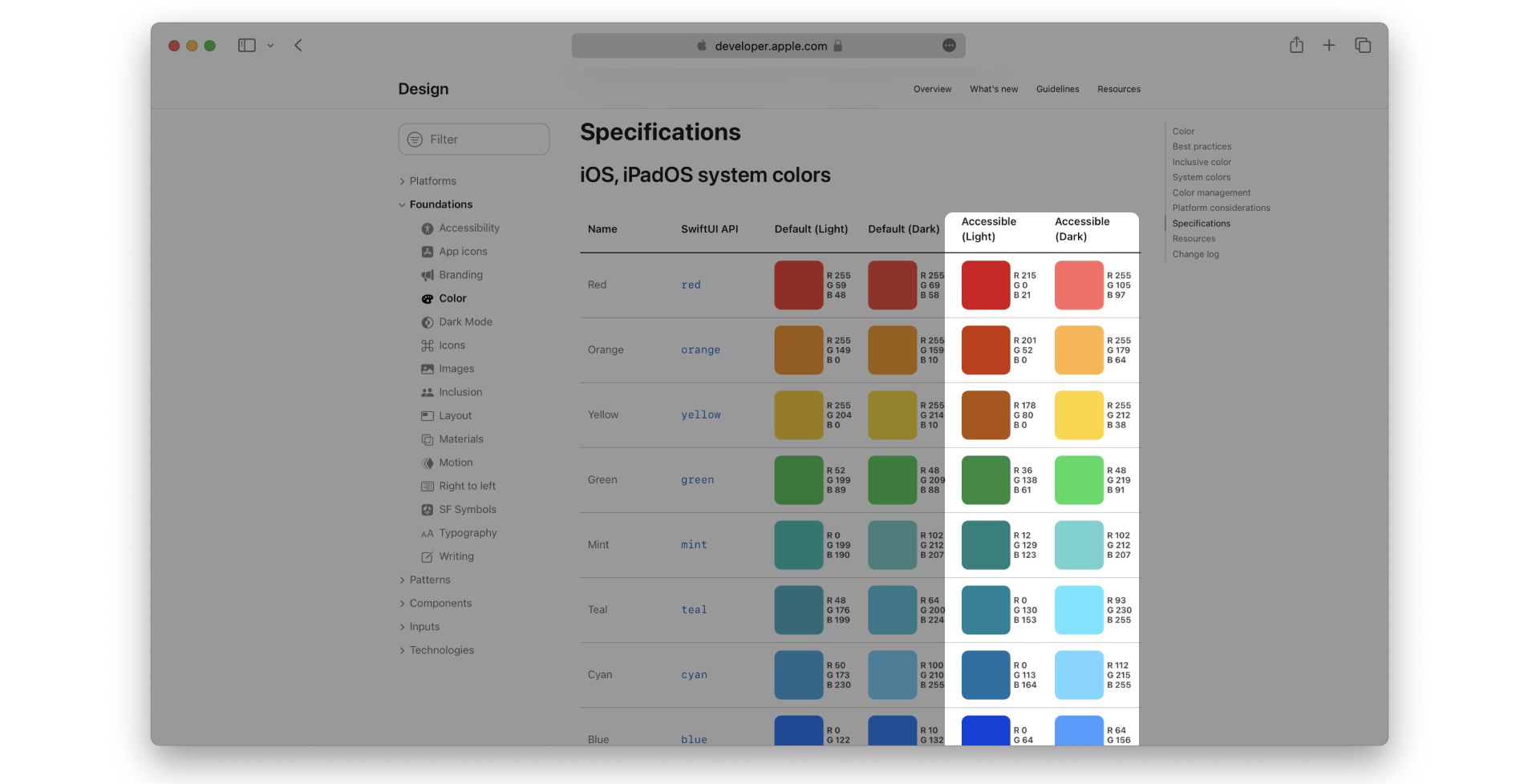Click the 'iOS, iPadOS system colors' heading

(705, 176)
